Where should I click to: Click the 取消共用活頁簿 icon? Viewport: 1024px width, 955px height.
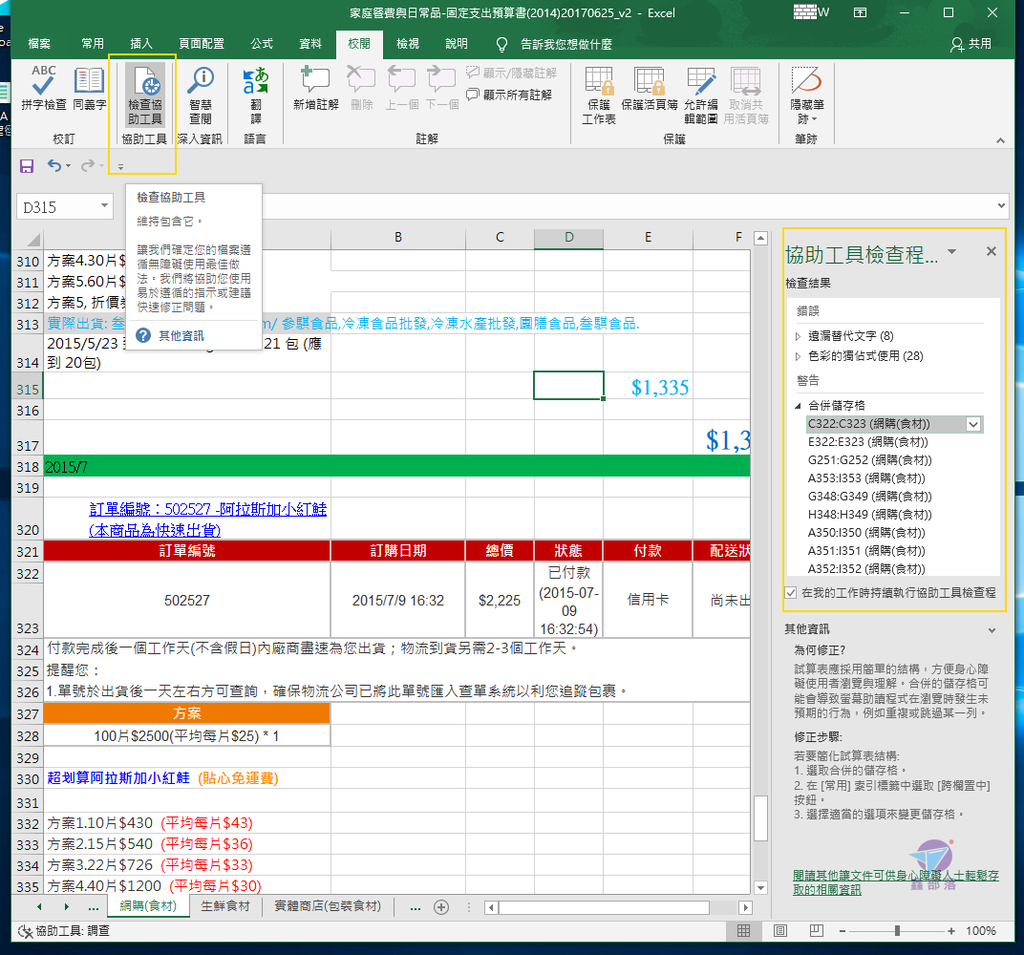tap(746, 95)
